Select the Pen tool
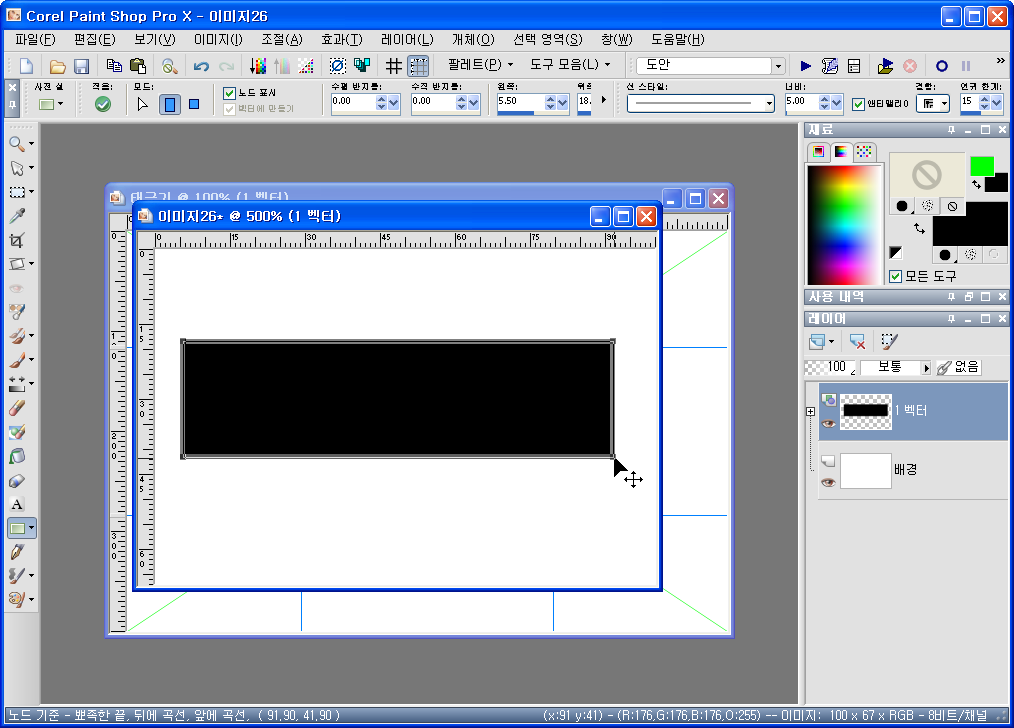This screenshot has width=1014, height=728. (17, 552)
